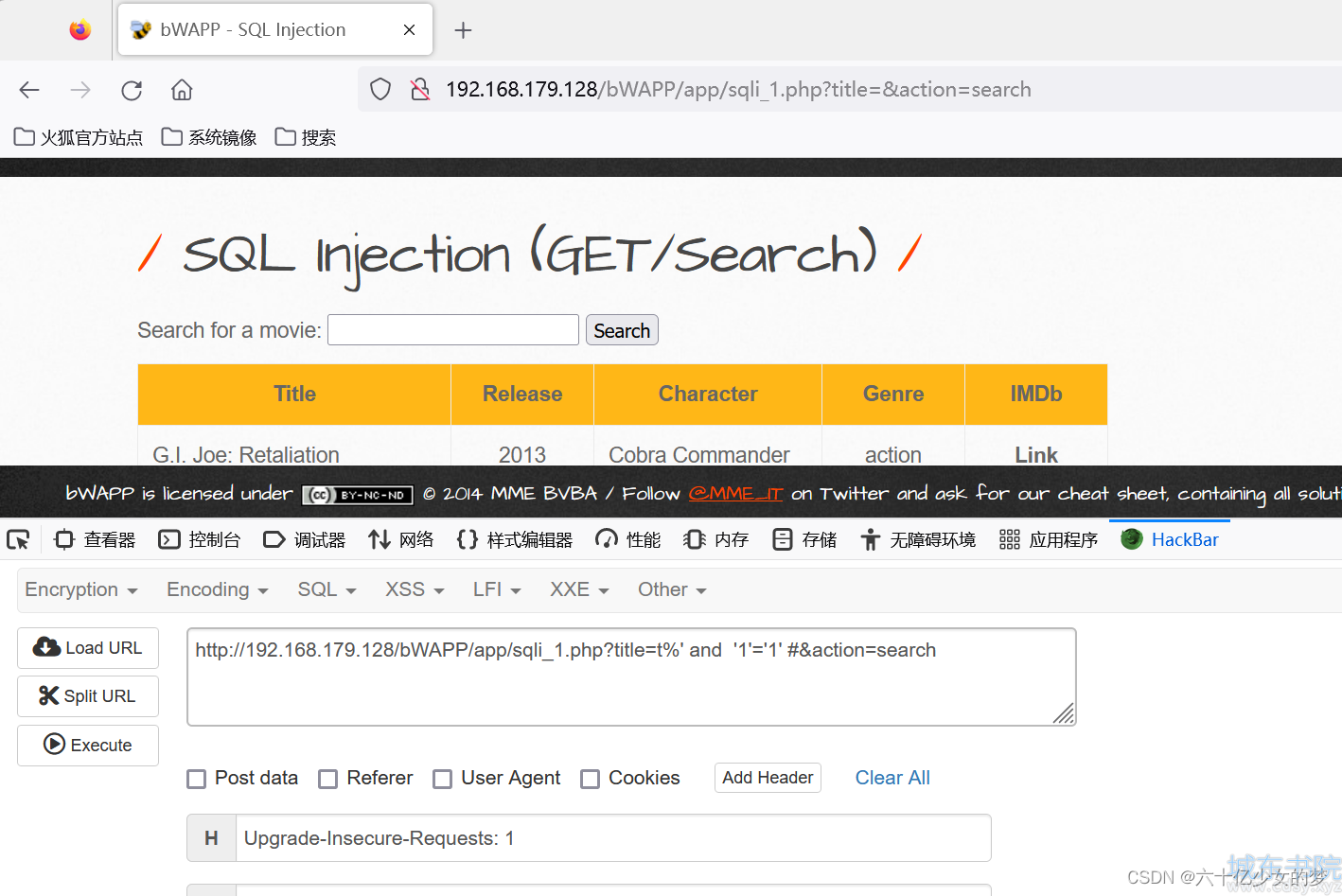
Task: Enable the Post data checkbox
Action: coord(196,779)
